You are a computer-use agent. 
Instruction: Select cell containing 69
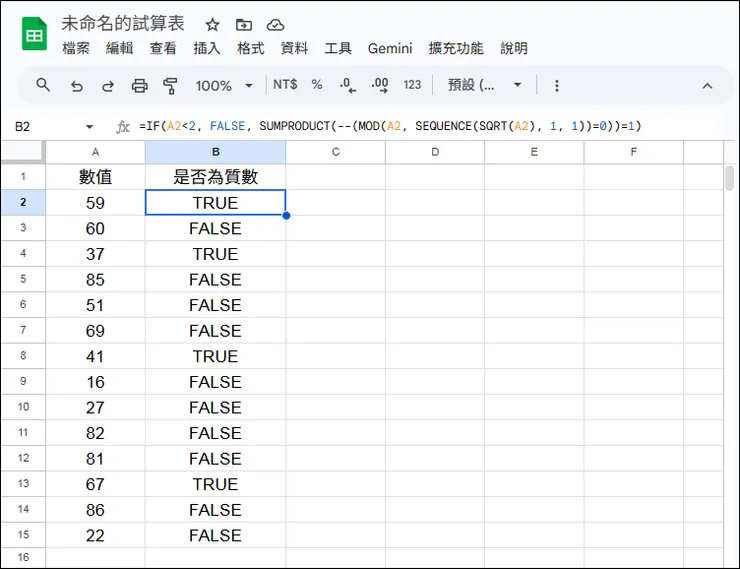[95, 331]
